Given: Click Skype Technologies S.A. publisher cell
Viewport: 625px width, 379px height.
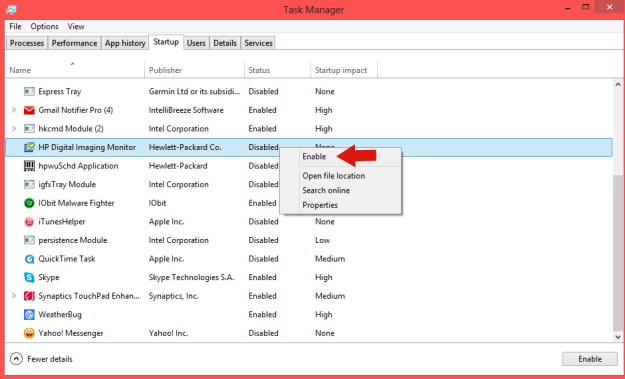Looking at the screenshot, I should (x=191, y=277).
